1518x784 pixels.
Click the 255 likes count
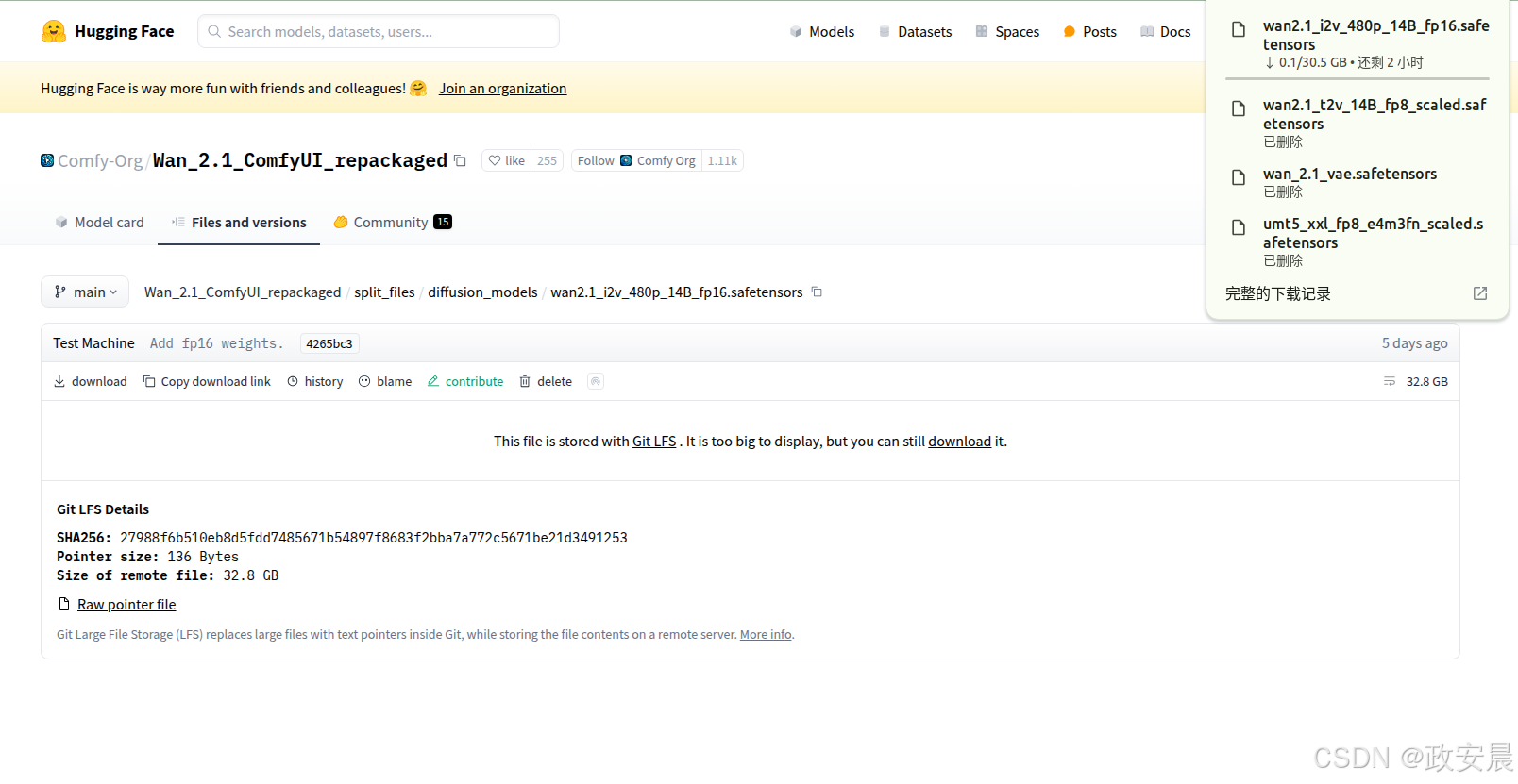[547, 160]
